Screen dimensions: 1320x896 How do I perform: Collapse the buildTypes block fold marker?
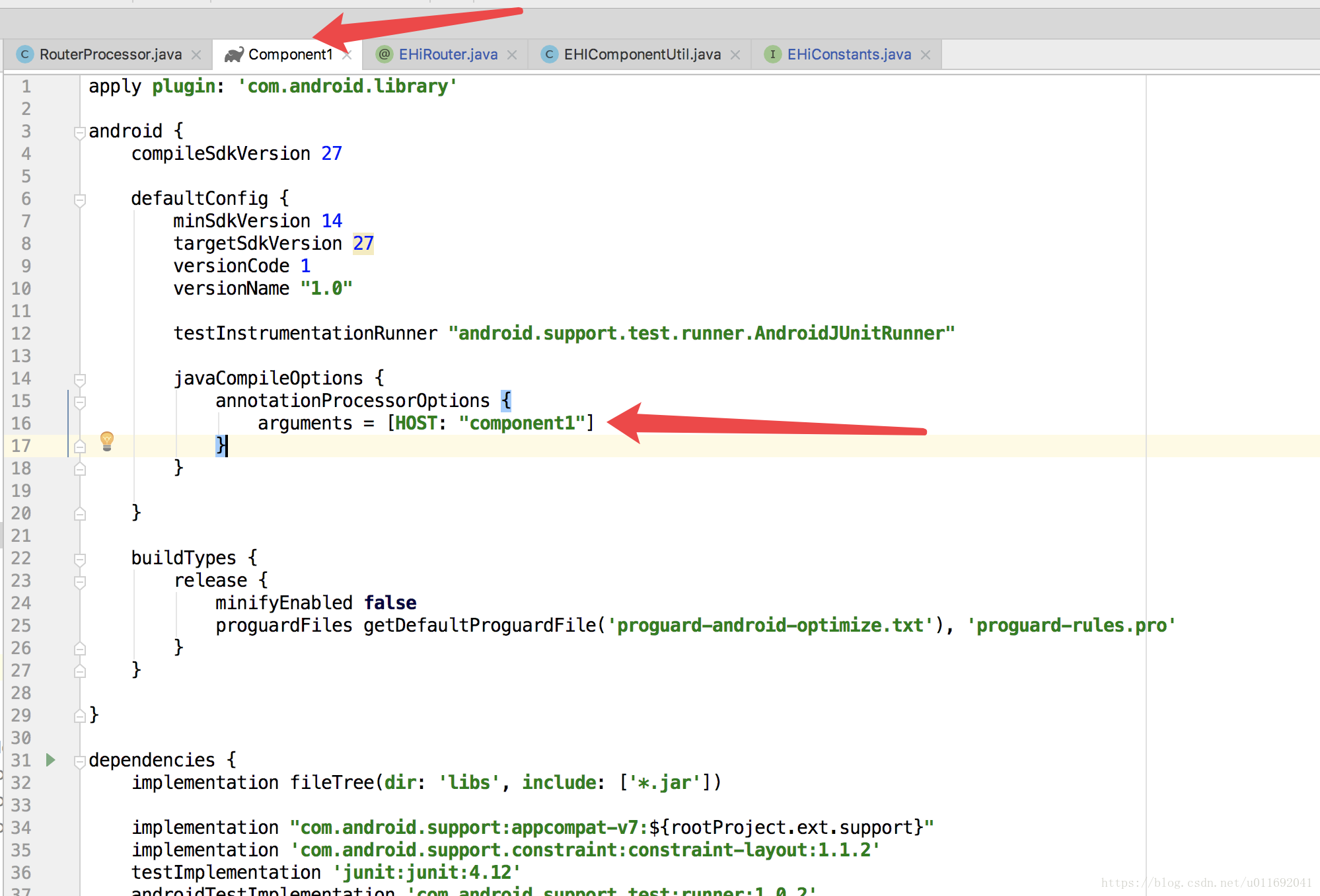click(x=79, y=559)
